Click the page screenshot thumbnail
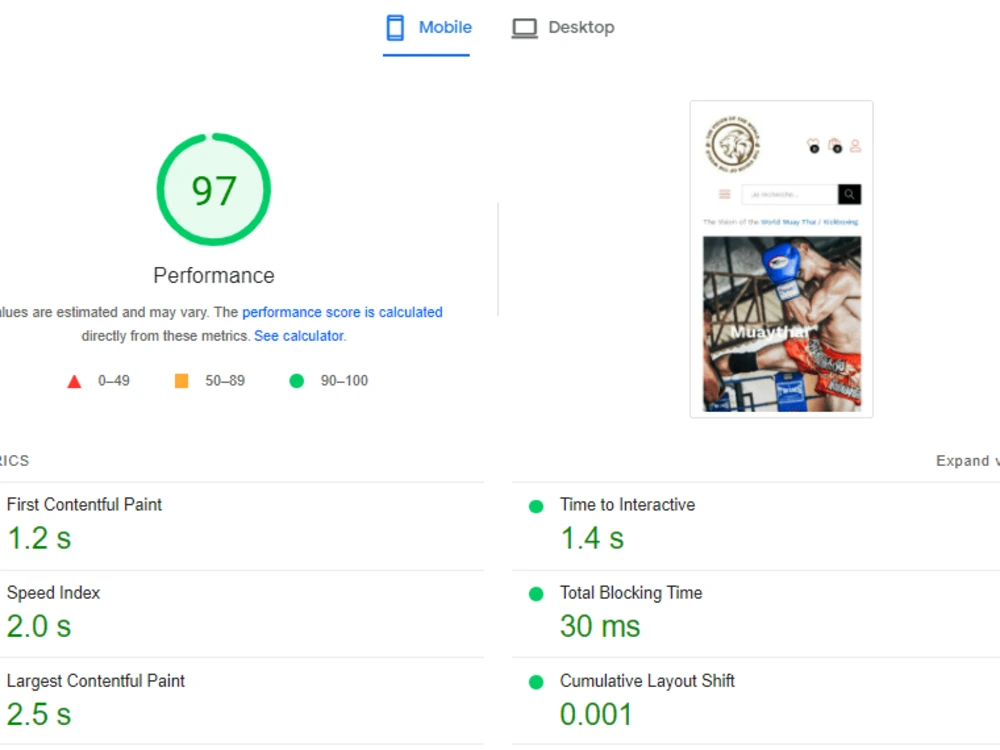The width and height of the screenshot is (1000, 750). click(x=781, y=259)
